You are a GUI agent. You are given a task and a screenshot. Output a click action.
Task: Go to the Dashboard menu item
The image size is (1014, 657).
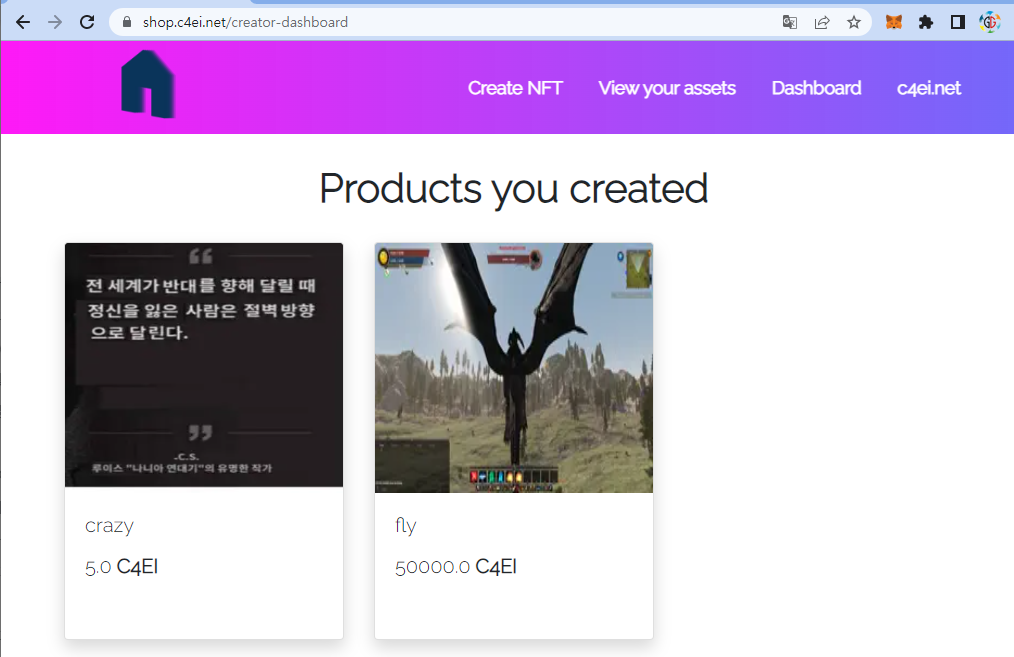(x=816, y=88)
